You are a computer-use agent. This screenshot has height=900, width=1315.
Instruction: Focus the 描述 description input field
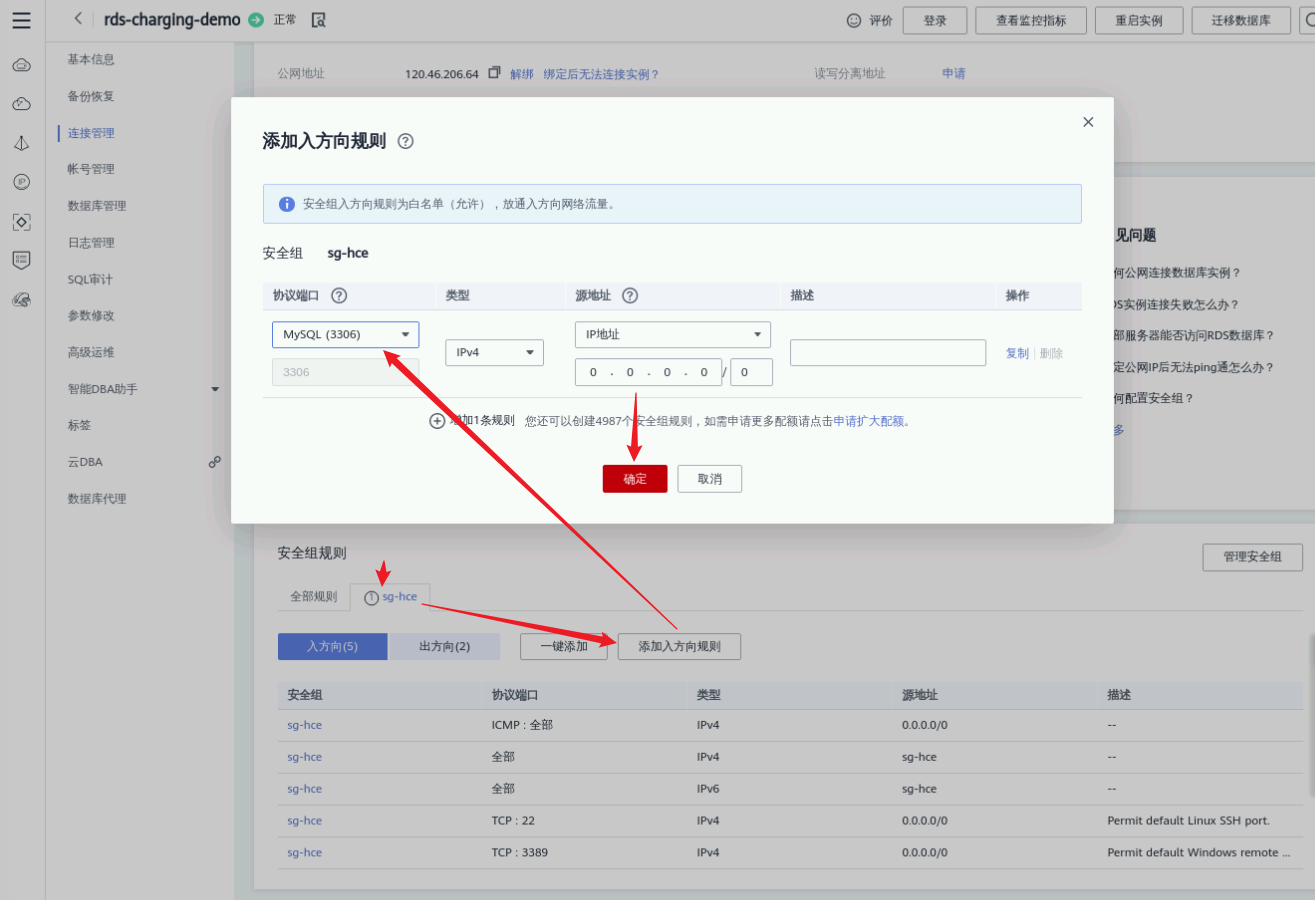[888, 353]
